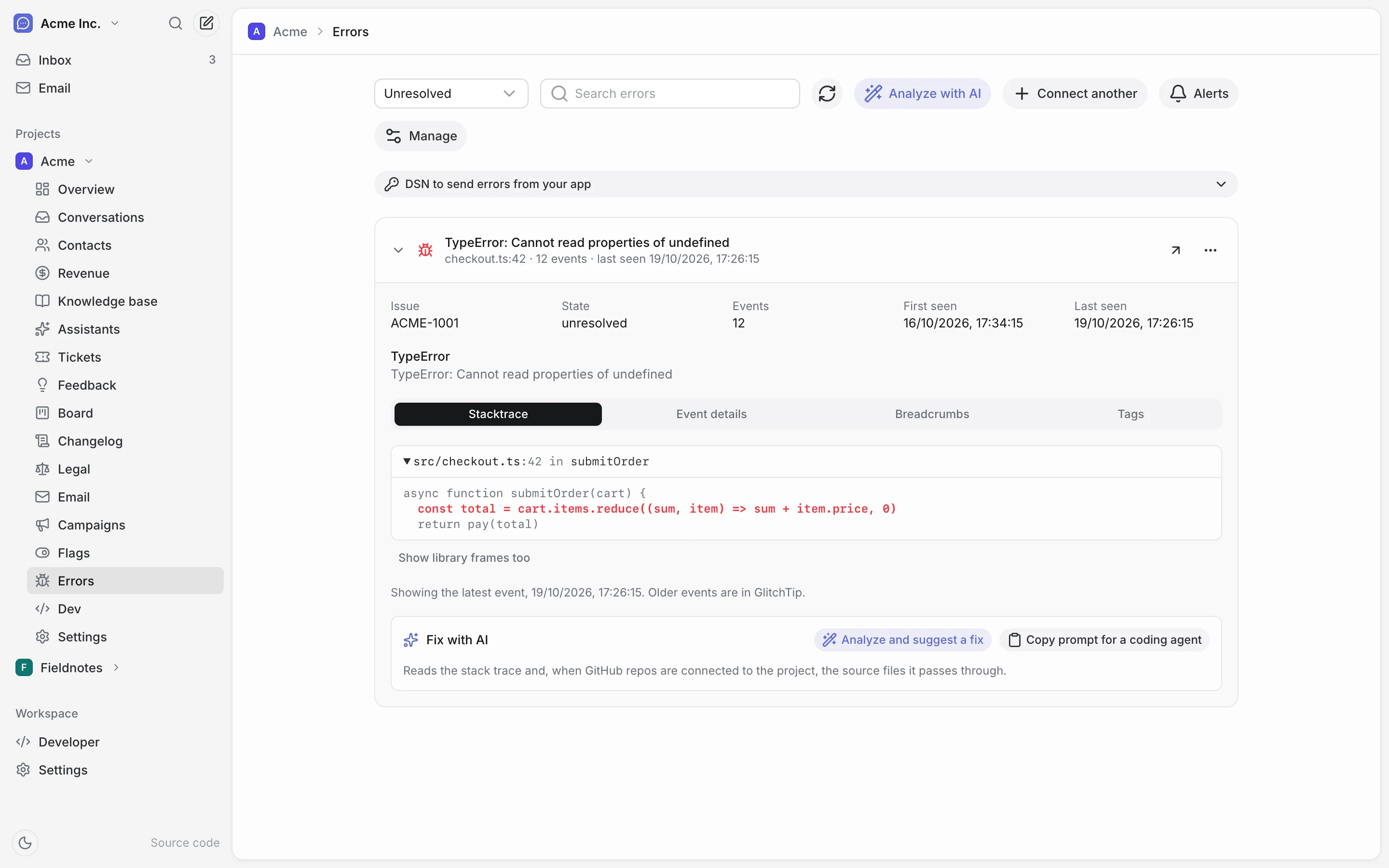Click Analyze with AI button
This screenshot has width=1389, height=868.
(x=922, y=94)
